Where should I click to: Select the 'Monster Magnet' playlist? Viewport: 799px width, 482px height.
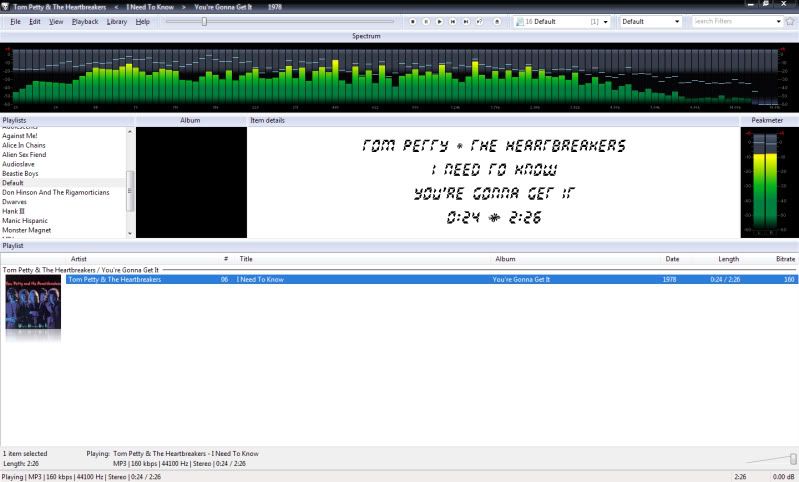click(26, 230)
